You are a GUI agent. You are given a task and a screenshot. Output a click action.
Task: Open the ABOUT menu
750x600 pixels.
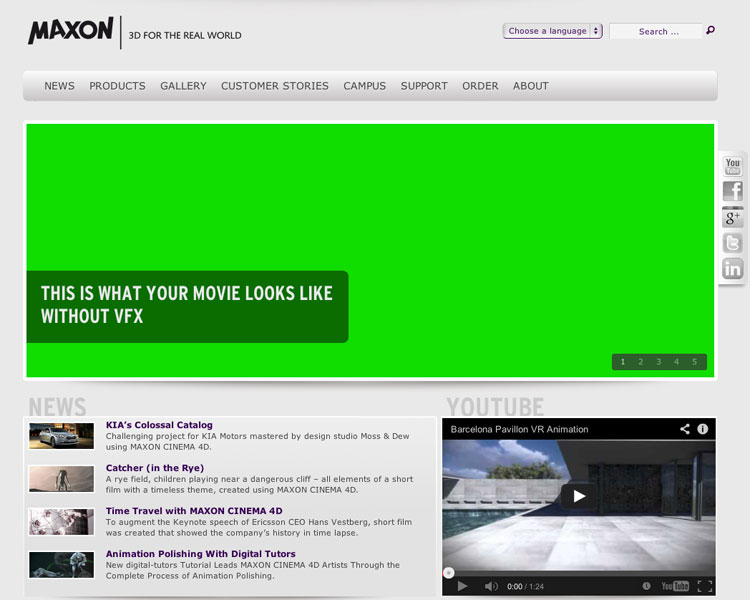(530, 86)
